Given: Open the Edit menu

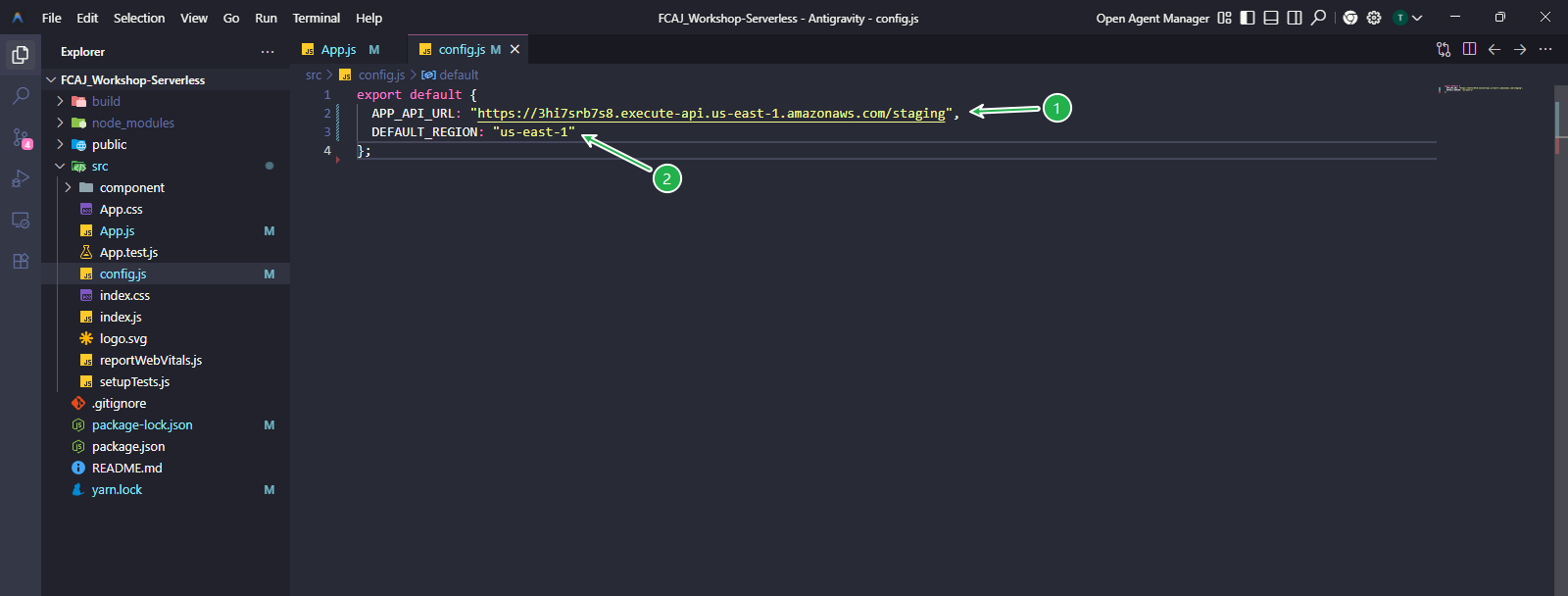Looking at the screenshot, I should (x=87, y=18).
